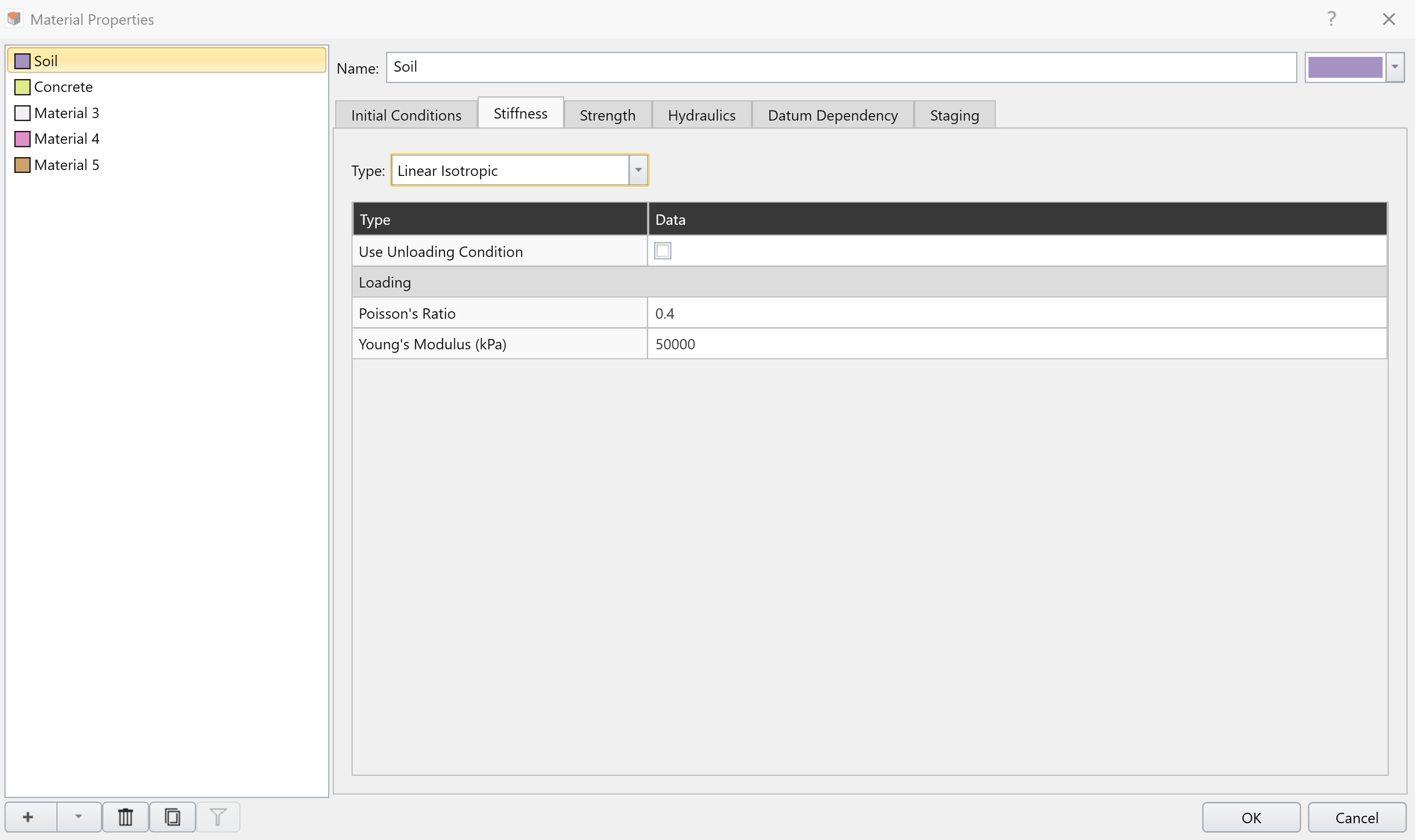The width and height of the screenshot is (1415, 840).
Task: Click the Cancel button
Action: point(1357,817)
